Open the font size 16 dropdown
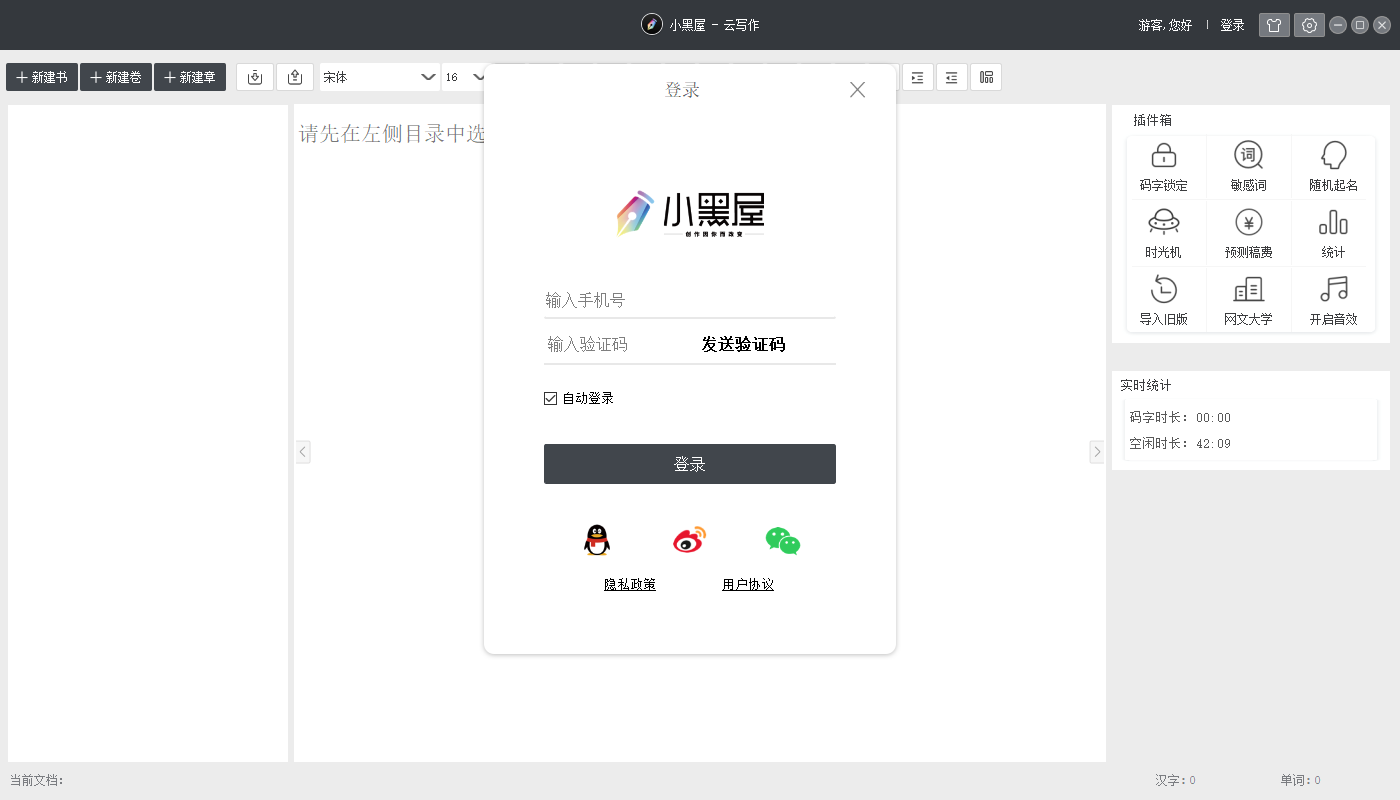 pos(463,77)
